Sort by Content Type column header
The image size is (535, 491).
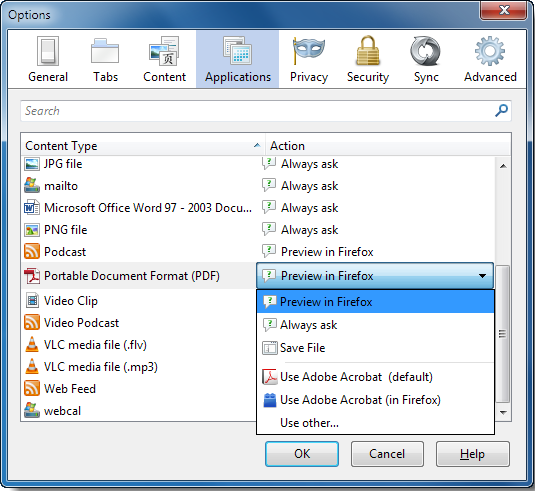pos(143,146)
